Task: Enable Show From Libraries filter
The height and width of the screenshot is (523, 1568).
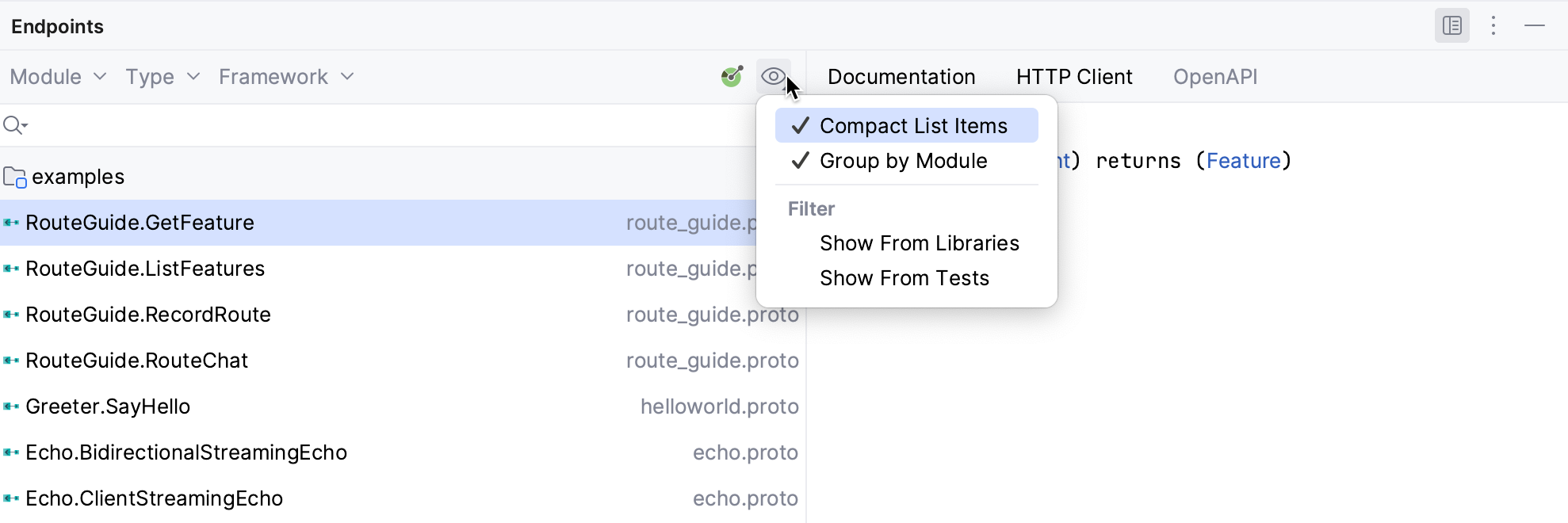Action: click(x=919, y=243)
